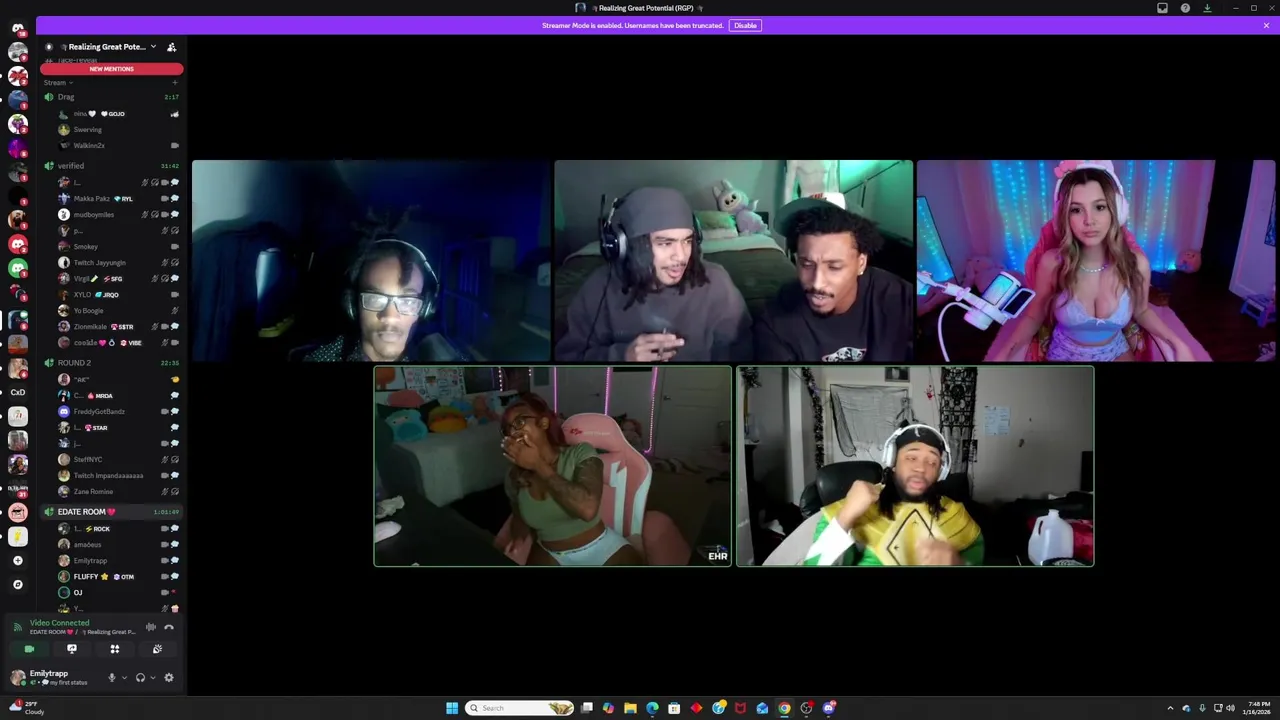Select user Twitch Jayyungin in voice list
Viewport: 1280px width, 720px height.
tap(117, 262)
